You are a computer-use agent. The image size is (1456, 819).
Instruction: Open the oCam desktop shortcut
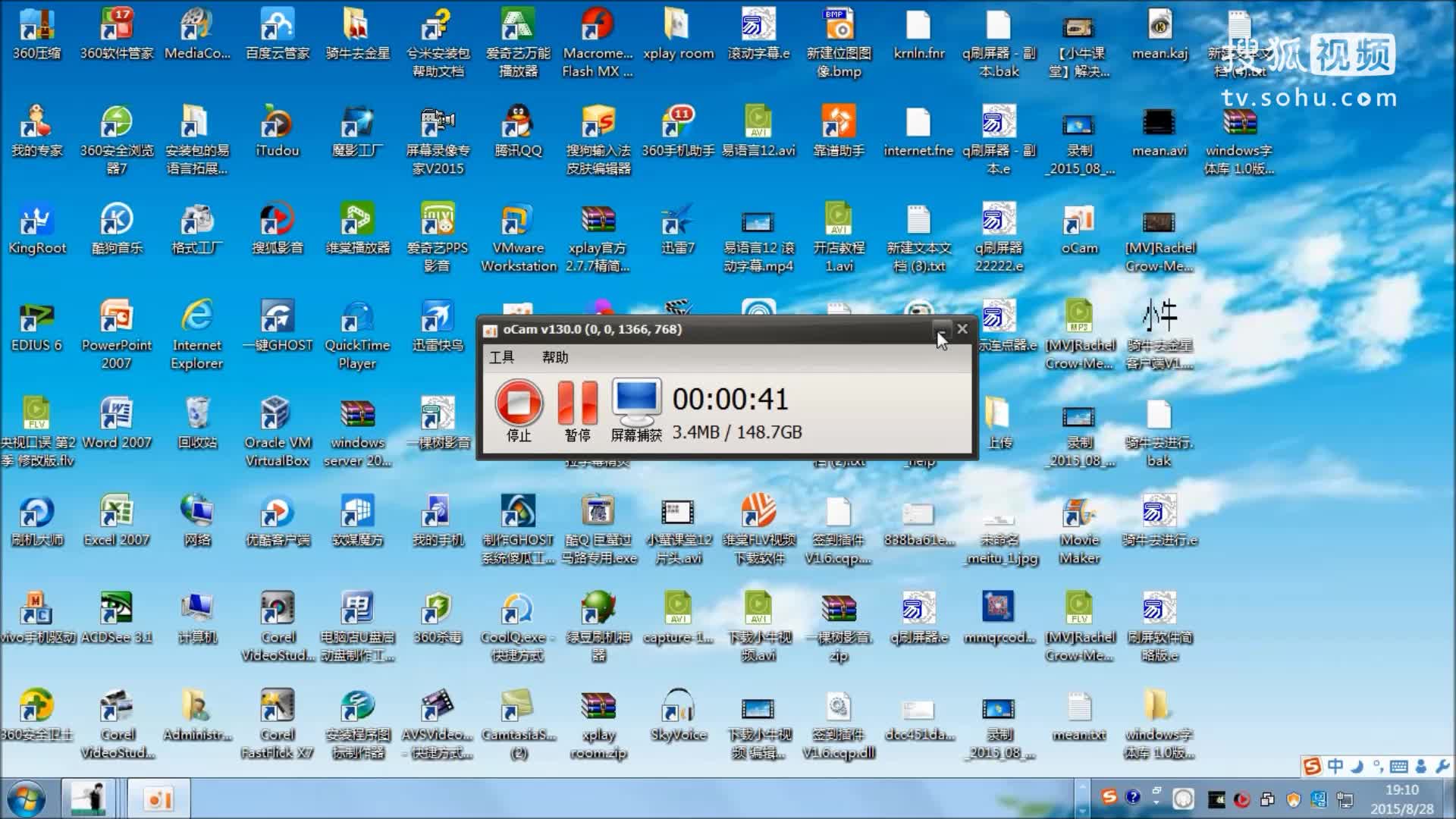click(1079, 227)
